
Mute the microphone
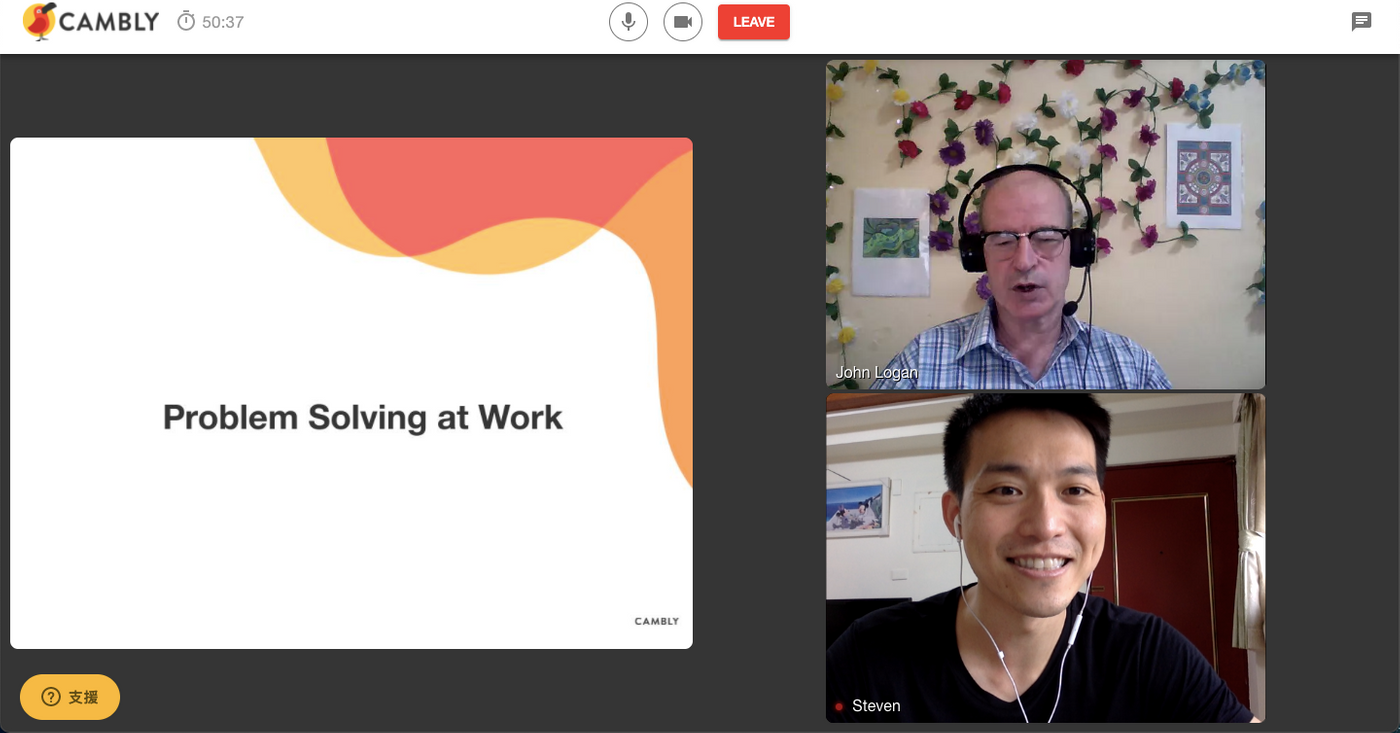pos(628,22)
